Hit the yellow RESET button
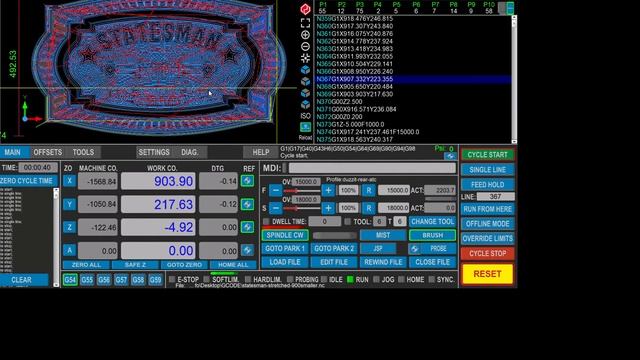The width and height of the screenshot is (640, 360). pyautogui.click(x=487, y=274)
